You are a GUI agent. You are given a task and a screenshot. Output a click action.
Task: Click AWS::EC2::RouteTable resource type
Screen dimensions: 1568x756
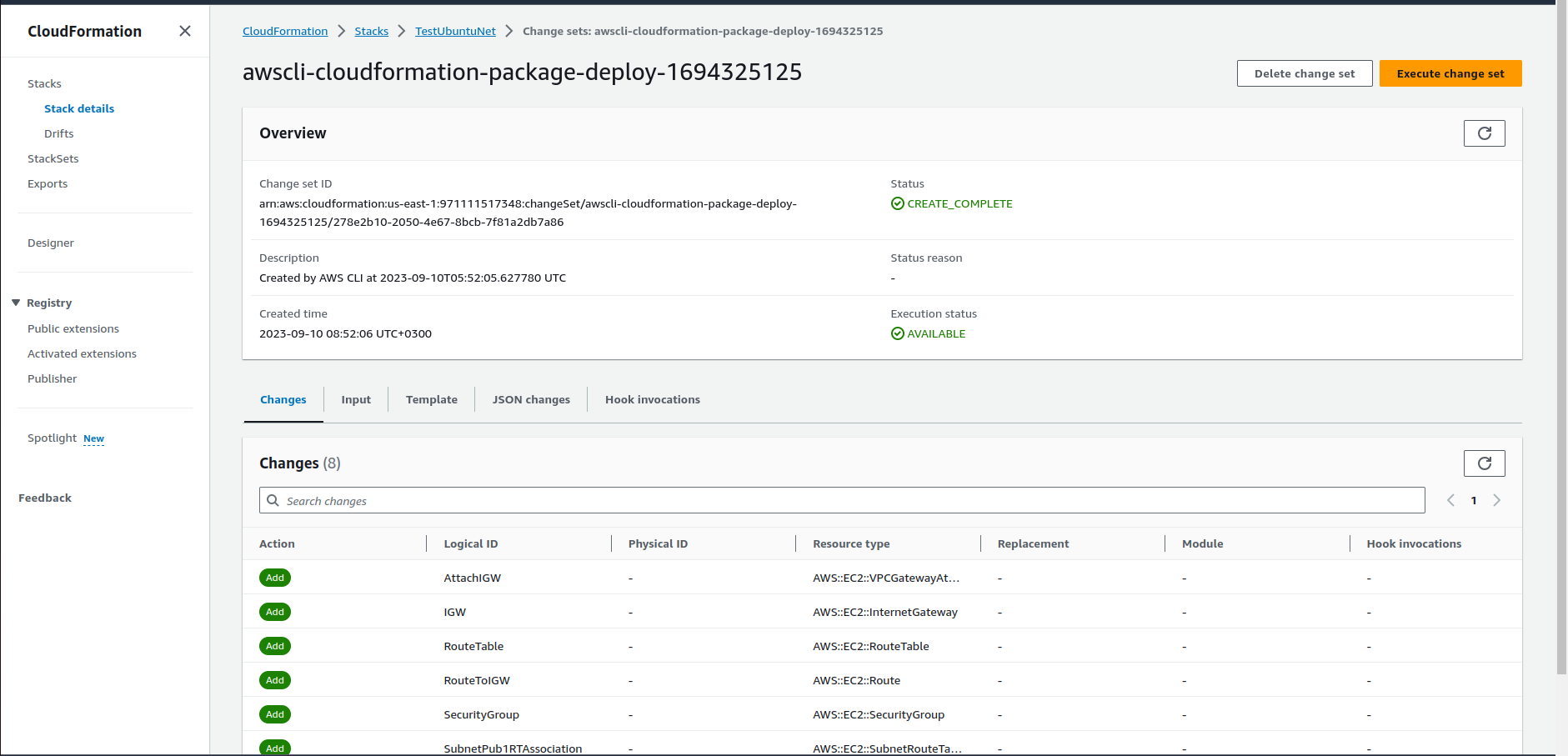pyautogui.click(x=871, y=646)
